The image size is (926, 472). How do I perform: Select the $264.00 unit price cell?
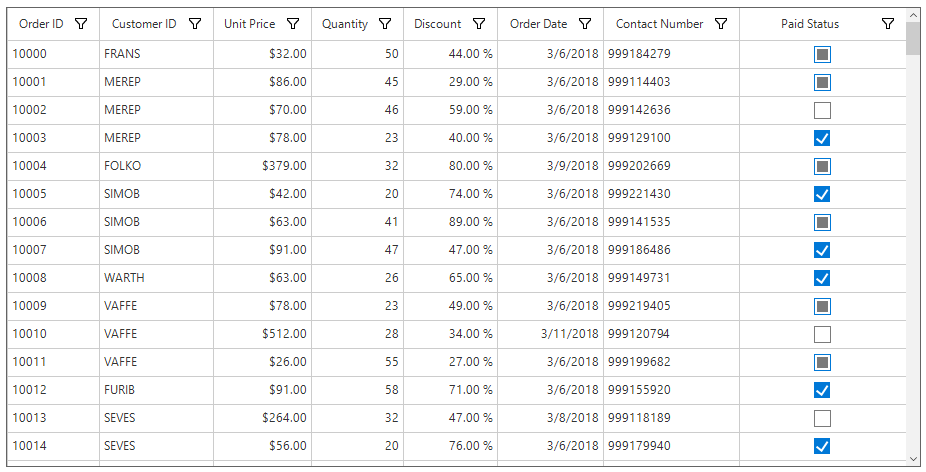(x=262, y=418)
